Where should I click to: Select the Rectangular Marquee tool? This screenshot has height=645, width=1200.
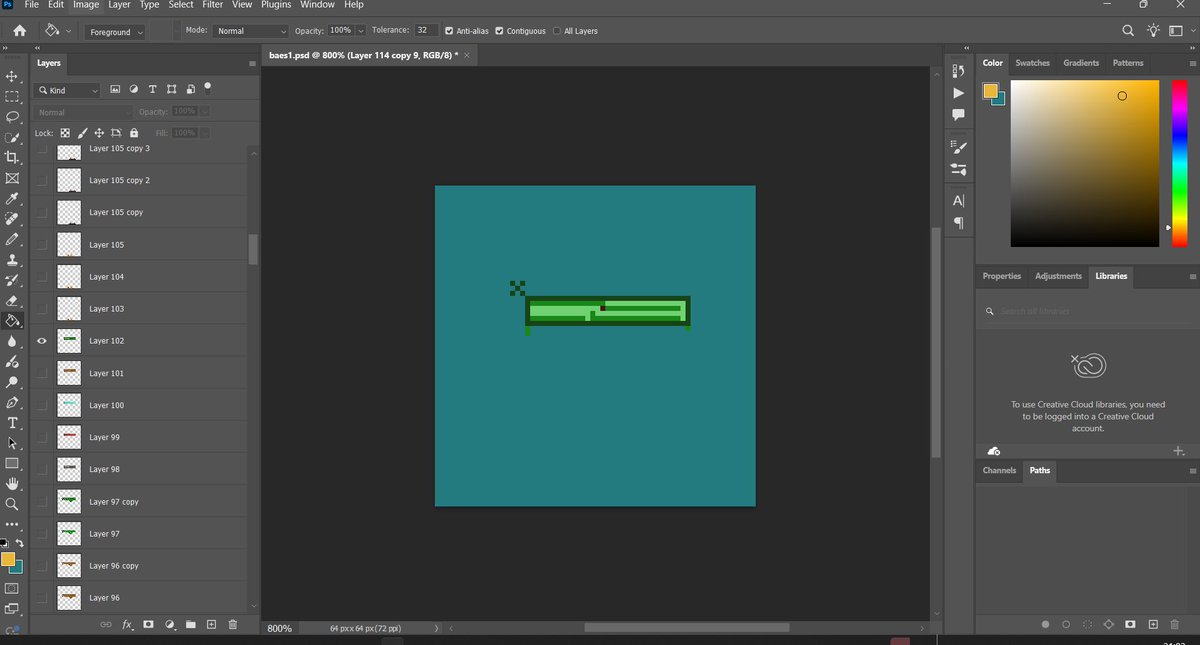point(12,97)
